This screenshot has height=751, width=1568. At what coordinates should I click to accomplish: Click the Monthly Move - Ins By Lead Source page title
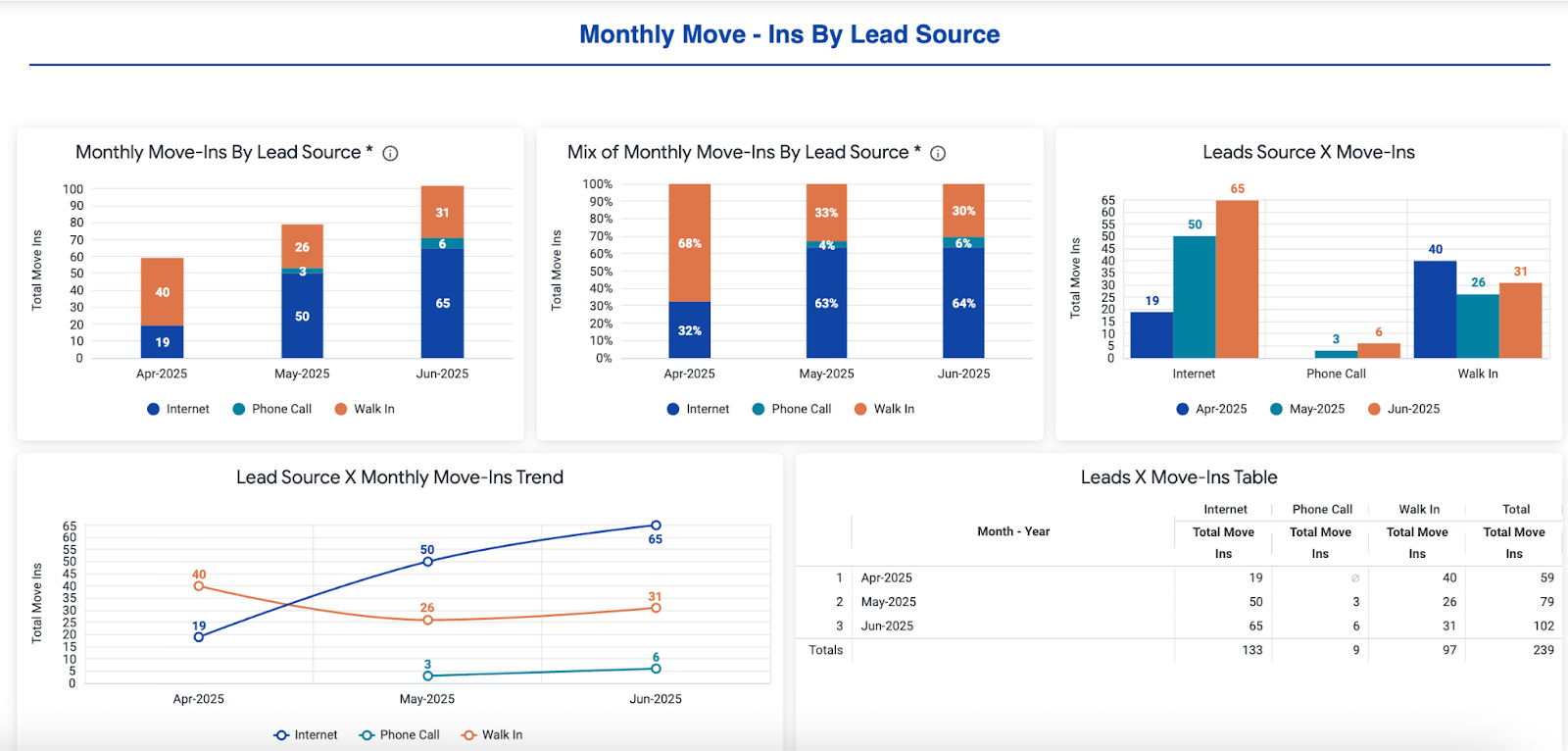coord(789,34)
